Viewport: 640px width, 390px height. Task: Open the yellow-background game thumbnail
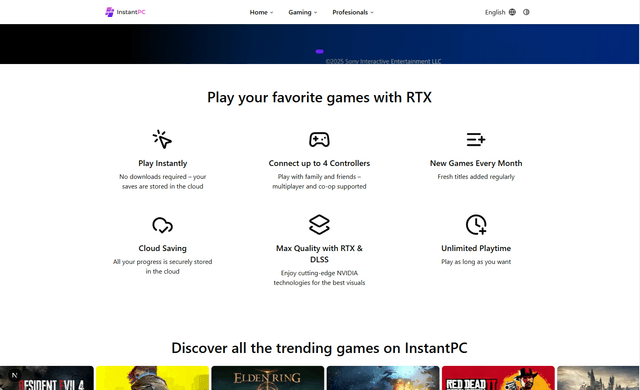(x=153, y=378)
